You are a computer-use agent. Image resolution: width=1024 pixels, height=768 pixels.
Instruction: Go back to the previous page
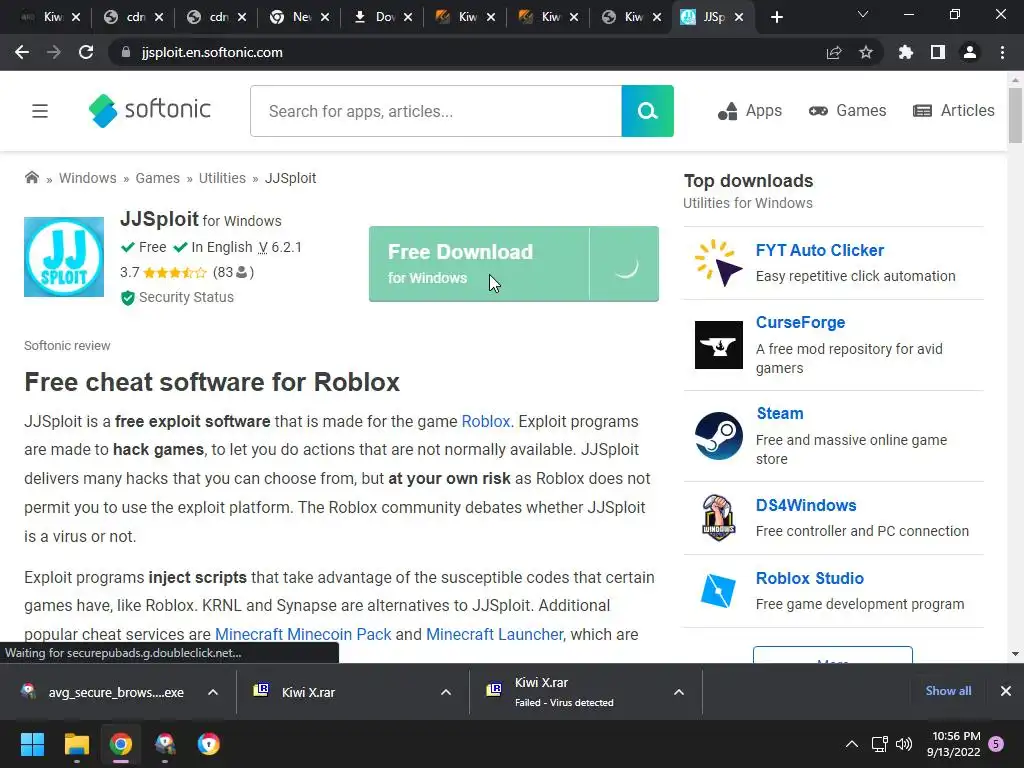tap(22, 52)
